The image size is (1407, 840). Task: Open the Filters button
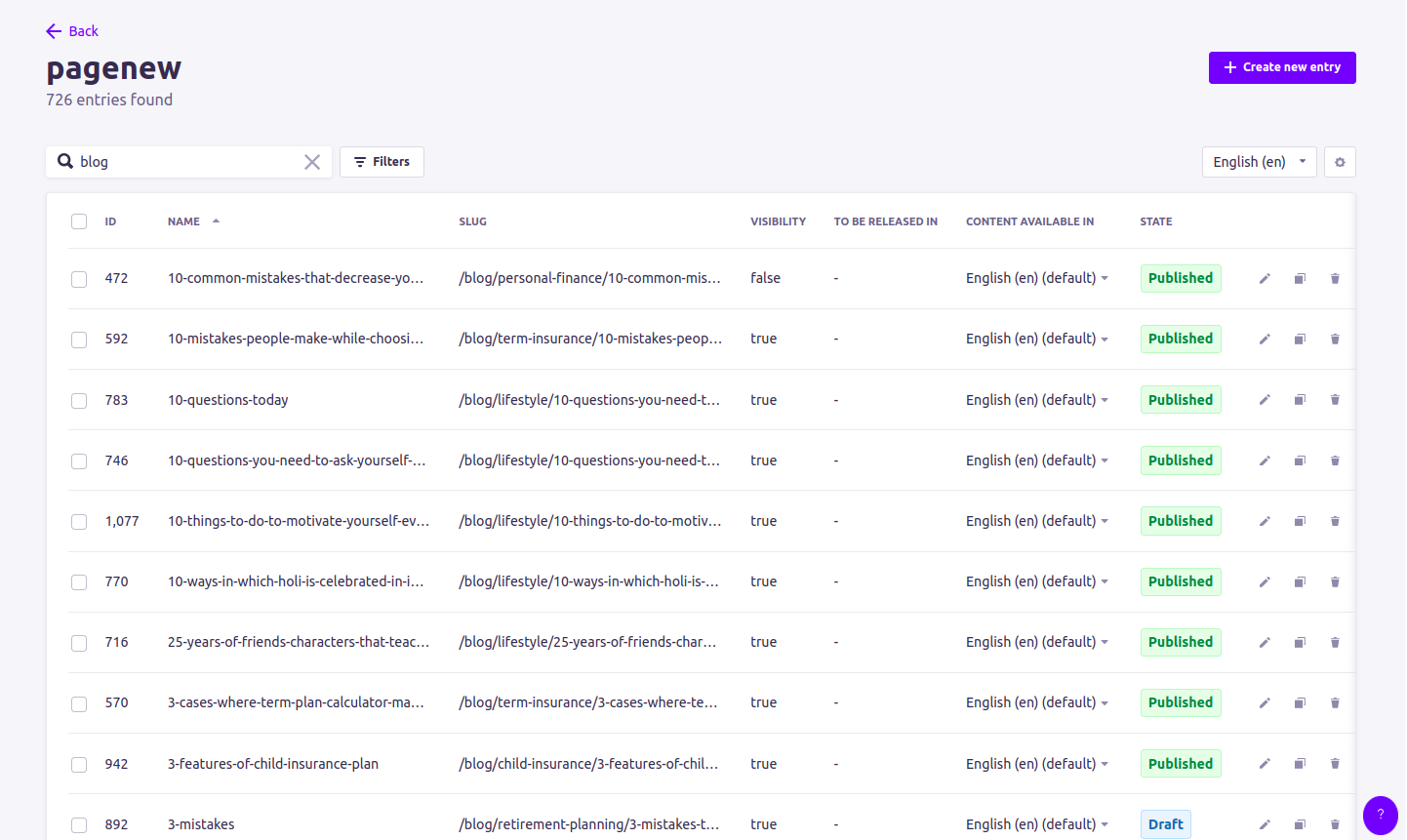tap(382, 162)
